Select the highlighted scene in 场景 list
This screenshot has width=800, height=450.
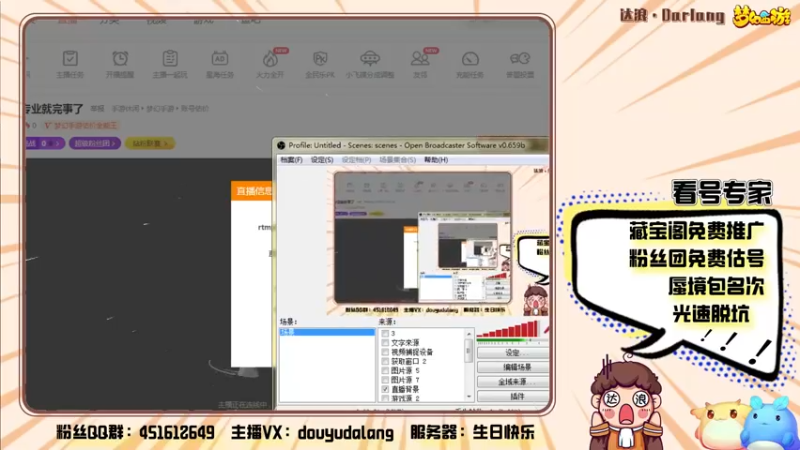tap(327, 332)
